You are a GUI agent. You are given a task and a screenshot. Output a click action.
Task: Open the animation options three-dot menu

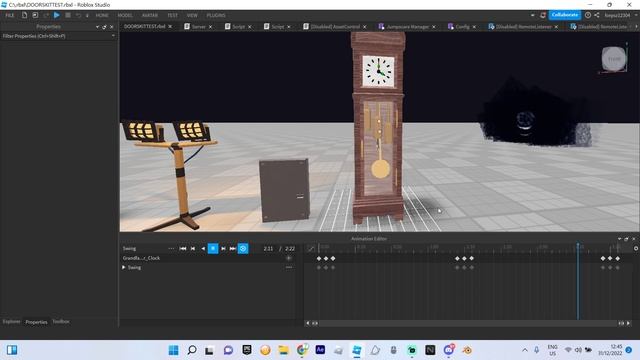click(x=171, y=249)
